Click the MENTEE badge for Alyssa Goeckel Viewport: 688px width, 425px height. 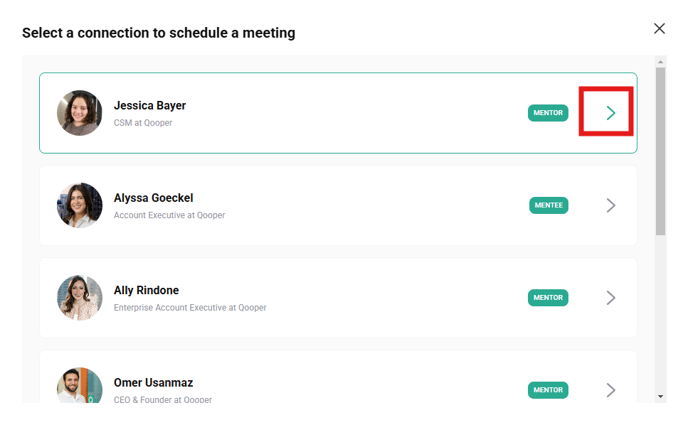click(548, 205)
